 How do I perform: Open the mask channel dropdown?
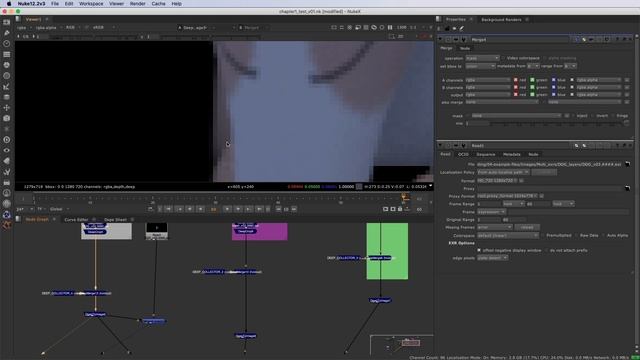[x=516, y=116]
